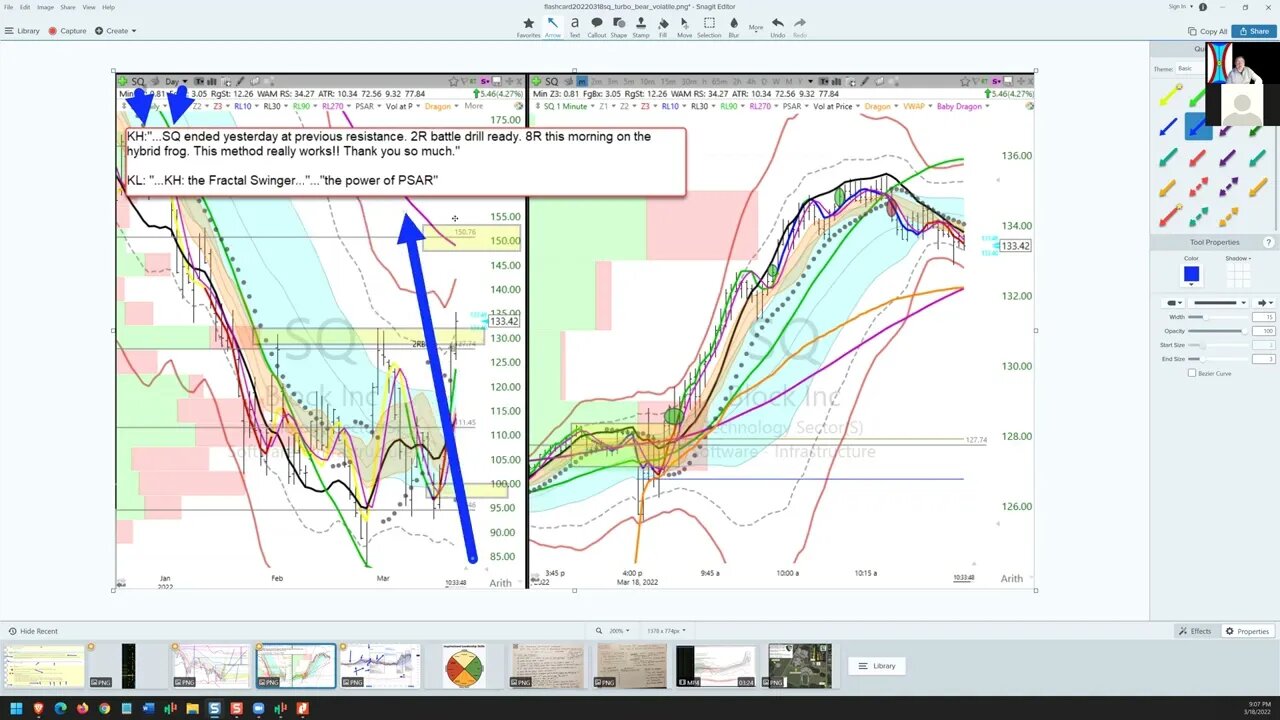
Task: Click the Opacity value field
Action: 1265,331
